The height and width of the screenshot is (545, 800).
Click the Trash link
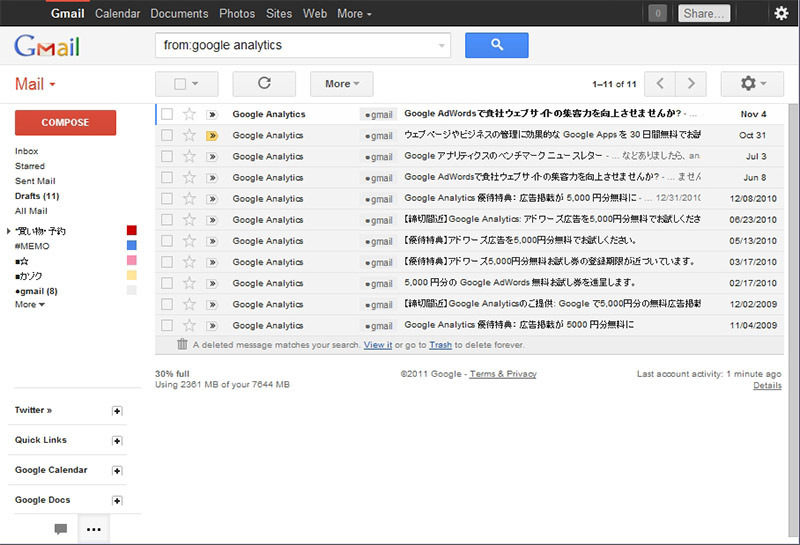pos(440,345)
